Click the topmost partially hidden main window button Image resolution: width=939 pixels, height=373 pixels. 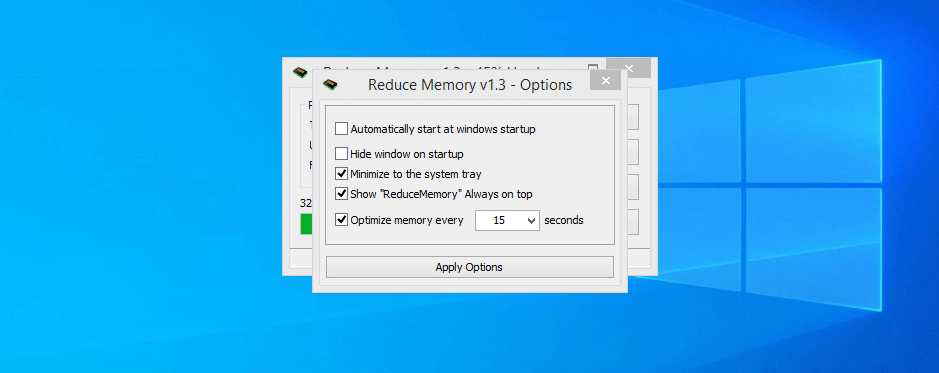(633, 117)
